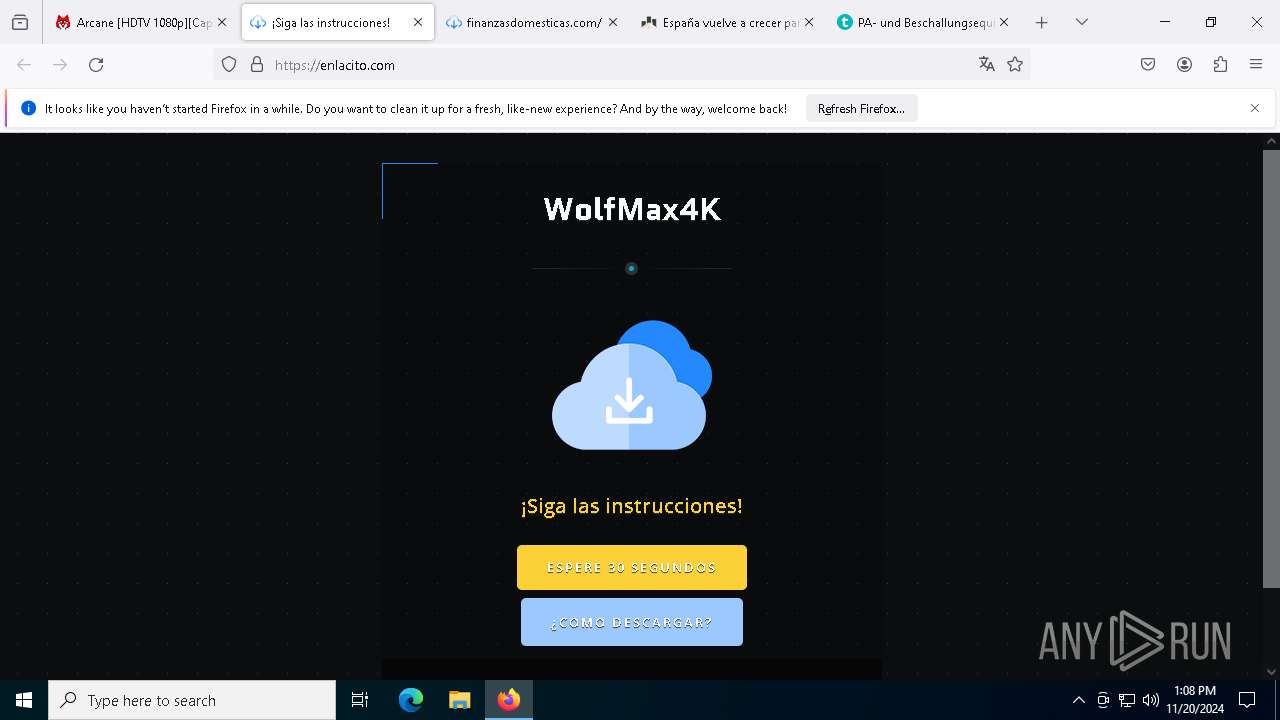Reload the current page
Viewport: 1280px width, 720px height.
(x=96, y=65)
